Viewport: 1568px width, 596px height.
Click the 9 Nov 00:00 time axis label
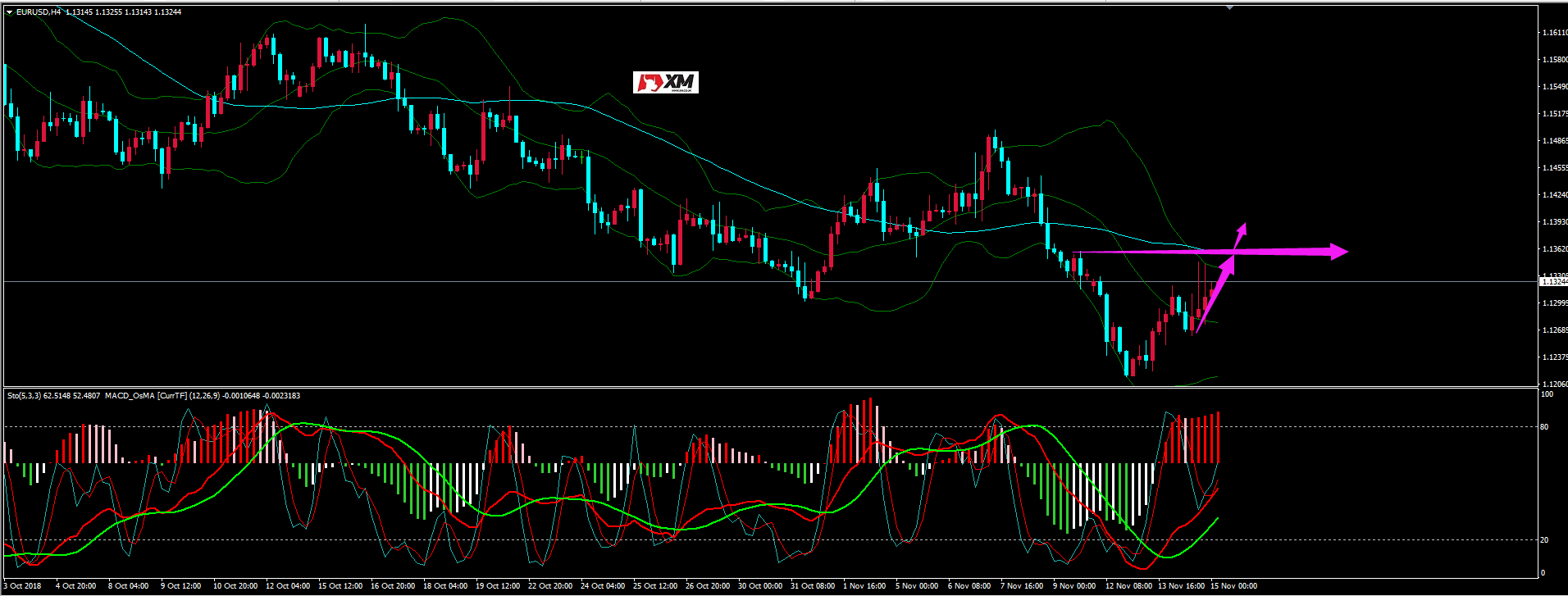(x=1074, y=586)
